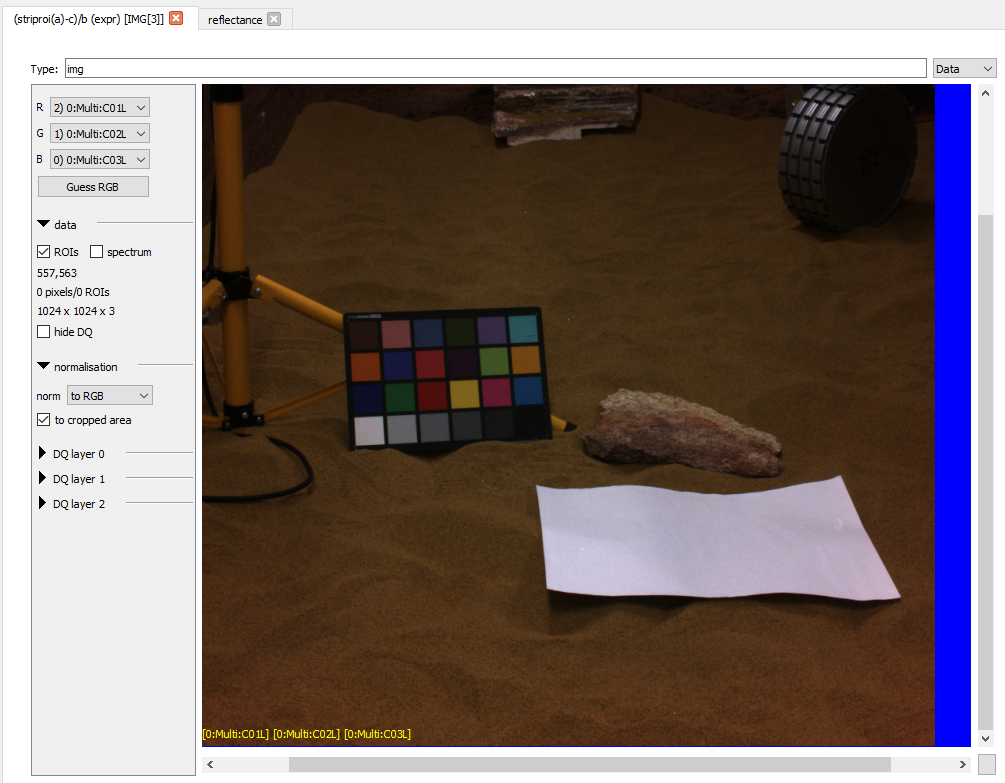Collapse the normalisation section
The height and width of the screenshot is (783, 1005).
(44, 367)
